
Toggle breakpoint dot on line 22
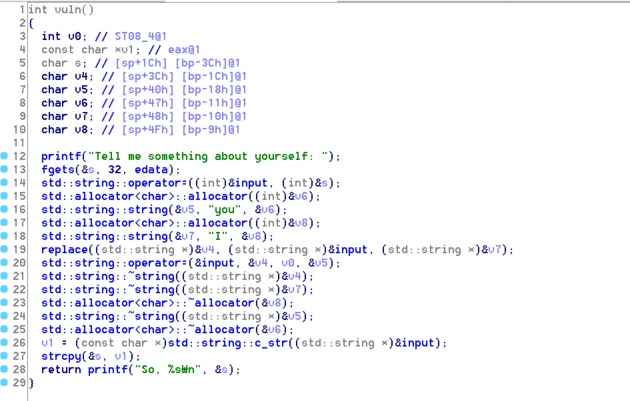click(x=4, y=289)
